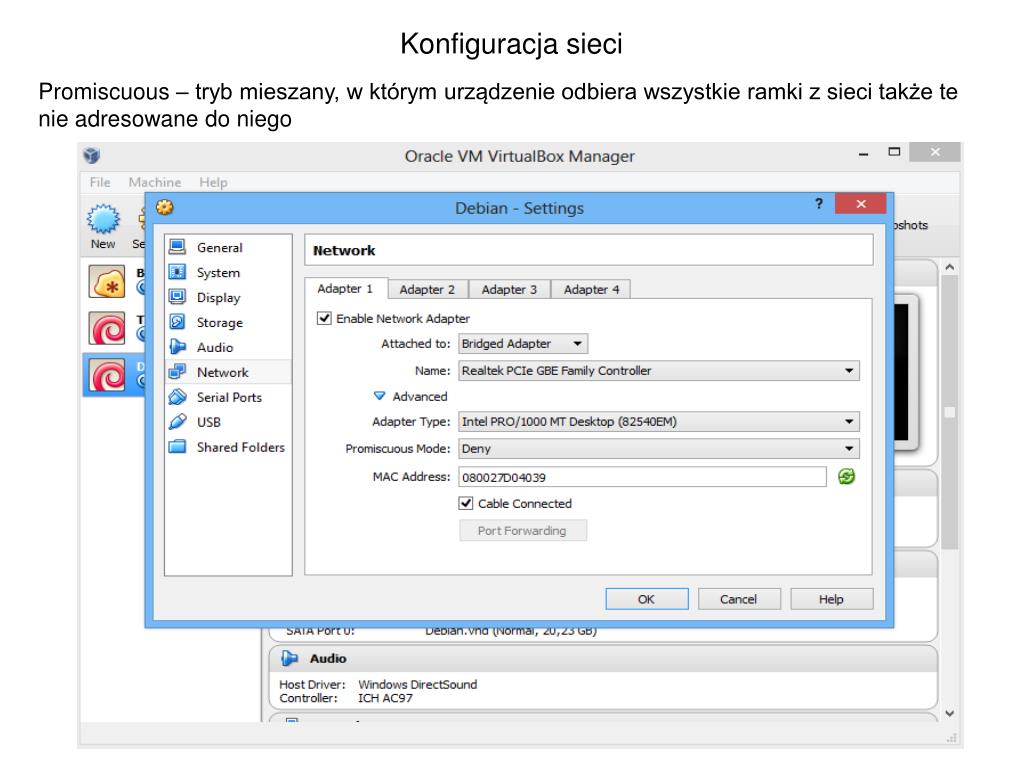
Task: Open the Attached to dropdown
Action: coord(522,344)
